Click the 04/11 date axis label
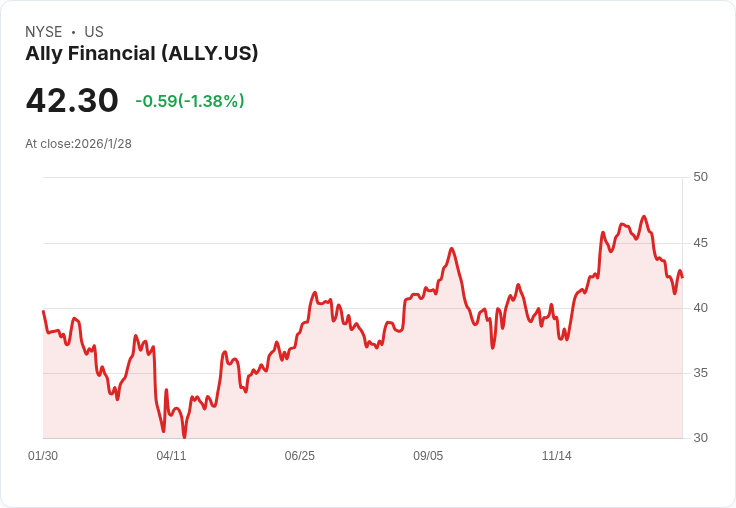Image resolution: width=736 pixels, height=508 pixels. pyautogui.click(x=171, y=455)
